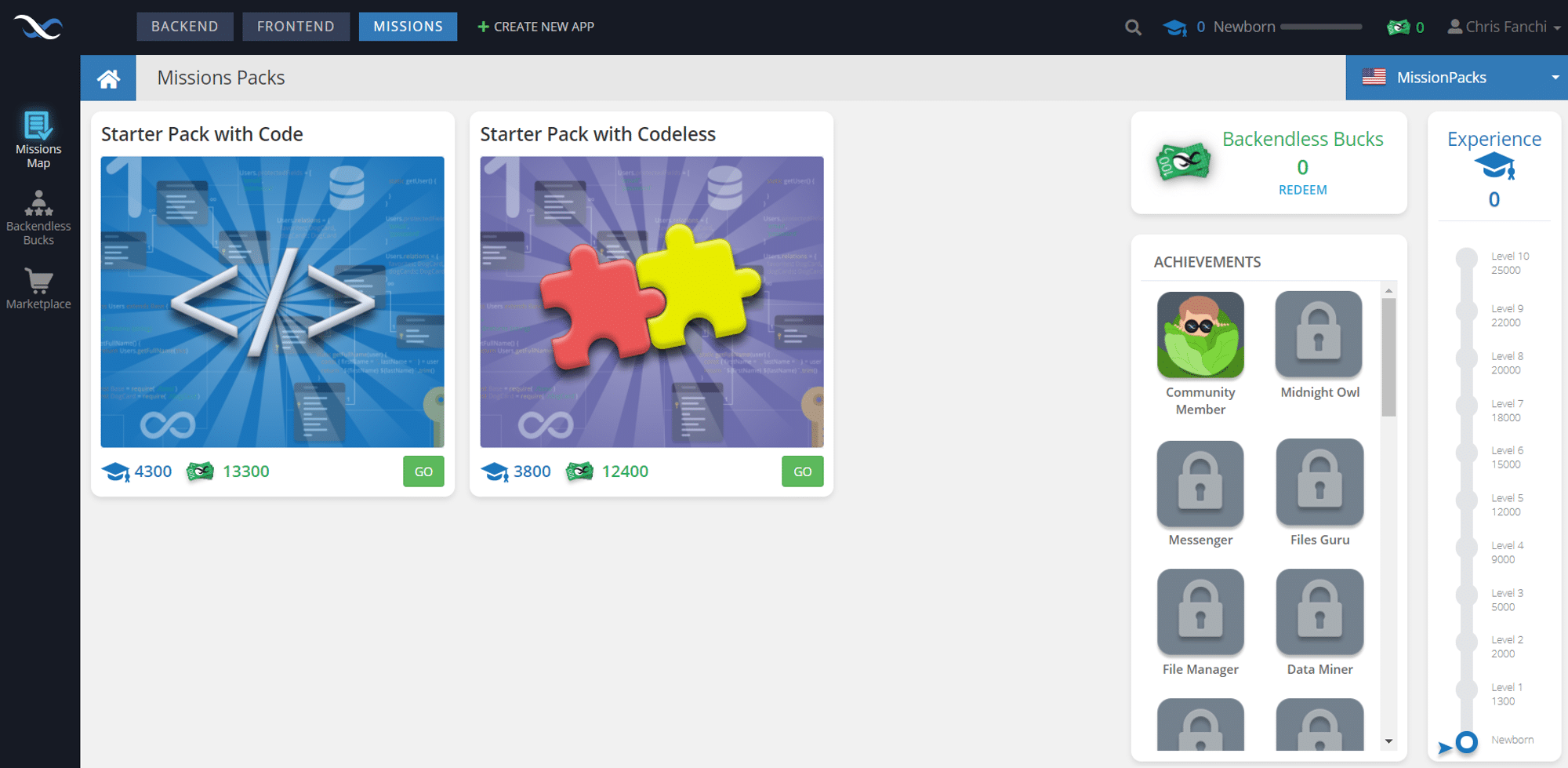
Task: Click the "Backendless Bucks" panel heading
Action: [1303, 139]
